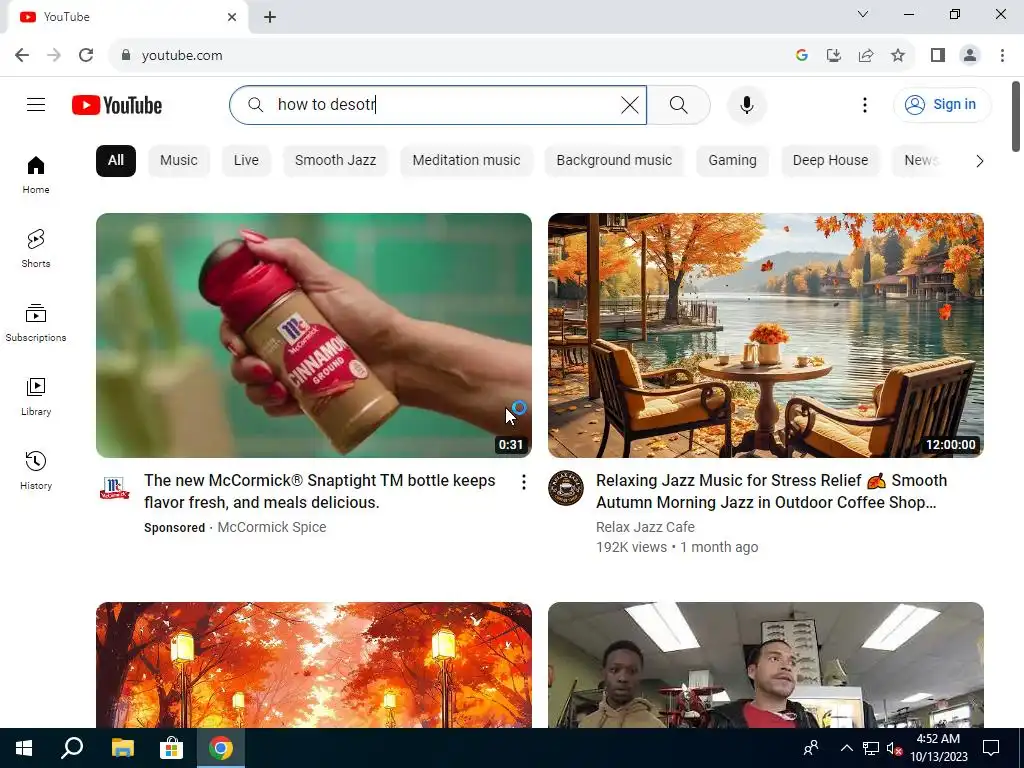Click the muted volume tray icon
Screen dimensions: 1024x768
click(894, 748)
